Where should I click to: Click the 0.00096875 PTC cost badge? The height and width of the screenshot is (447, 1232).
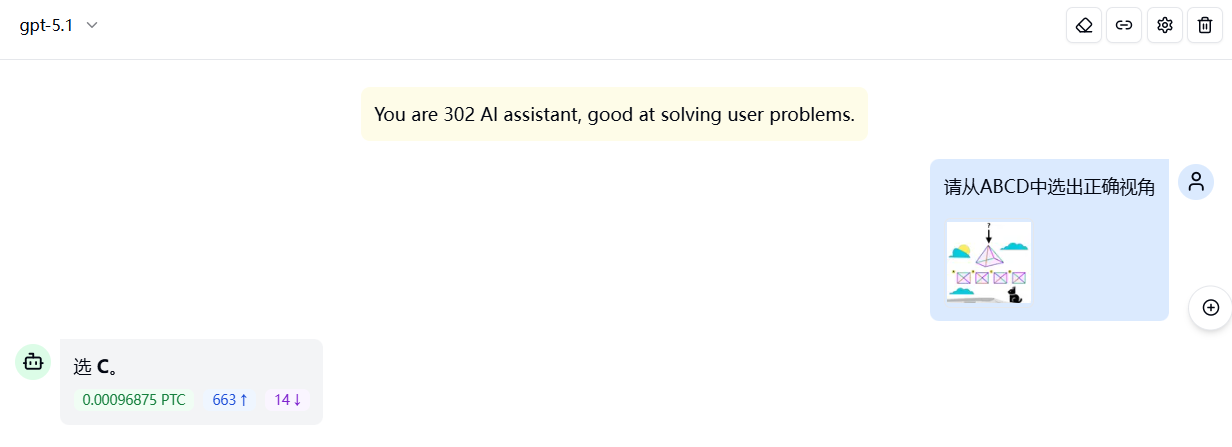click(134, 400)
